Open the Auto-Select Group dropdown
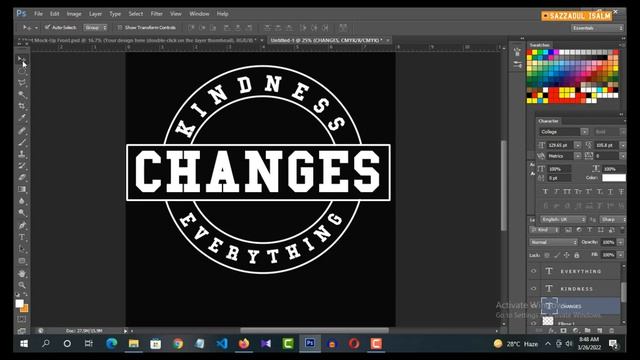The height and width of the screenshot is (360, 640). (96, 27)
